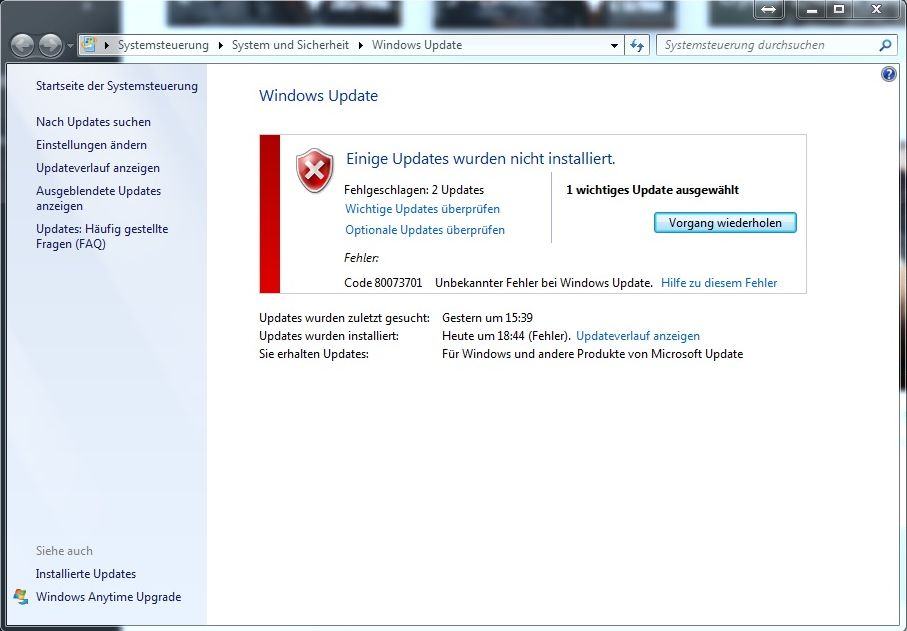Expand arrow before Windows Update breadcrumb

coord(361,45)
